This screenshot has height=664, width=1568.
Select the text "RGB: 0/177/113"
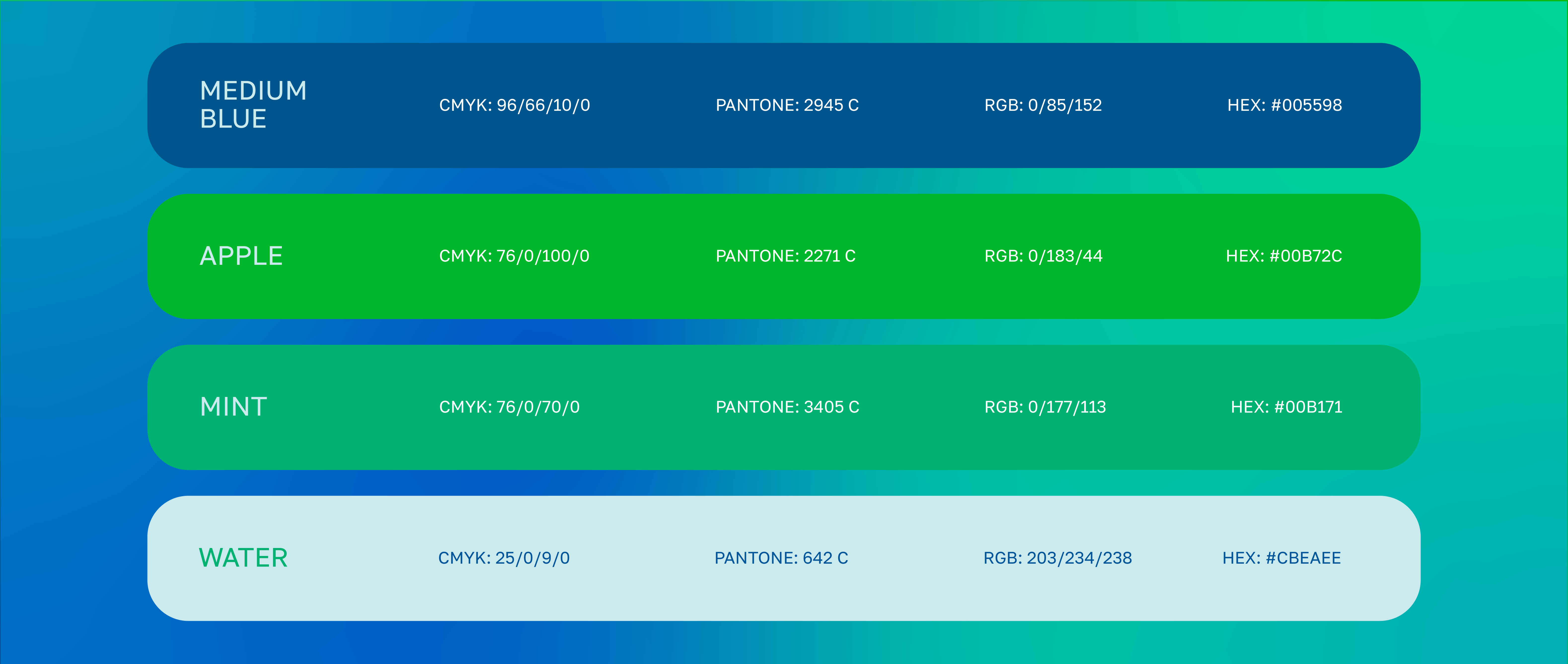click(1045, 407)
